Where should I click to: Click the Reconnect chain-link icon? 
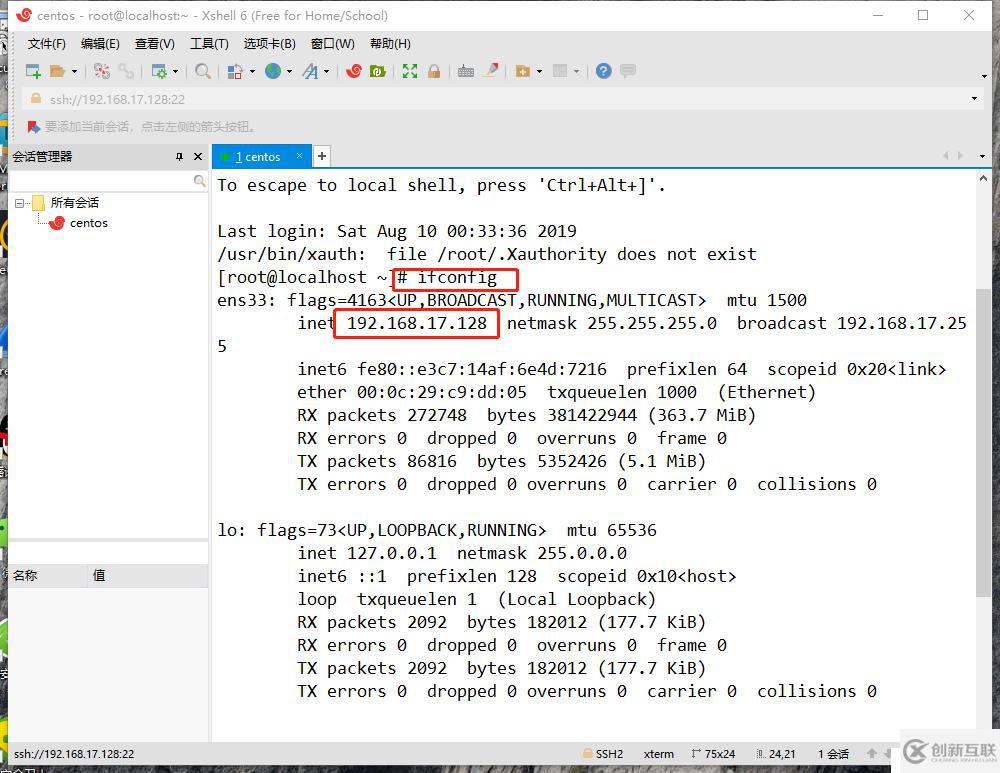coord(126,71)
